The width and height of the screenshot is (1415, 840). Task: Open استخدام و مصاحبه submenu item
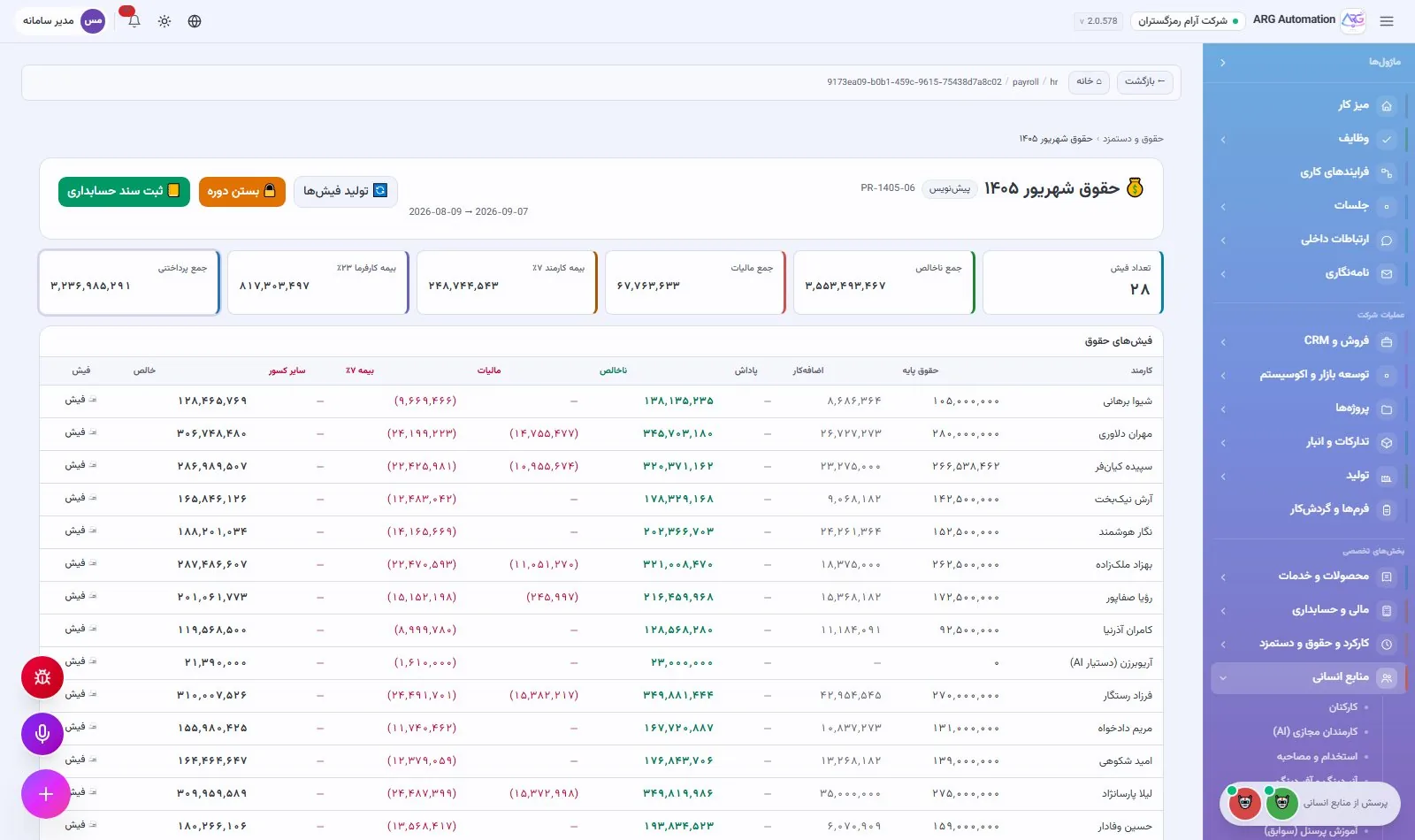(x=1317, y=757)
